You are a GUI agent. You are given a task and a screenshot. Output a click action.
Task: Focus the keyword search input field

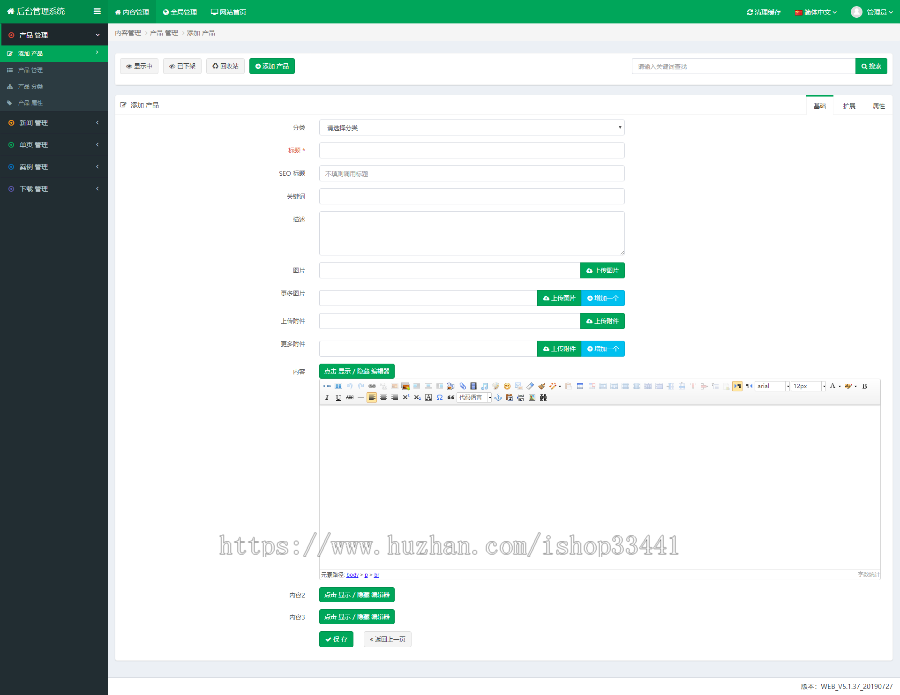(743, 66)
